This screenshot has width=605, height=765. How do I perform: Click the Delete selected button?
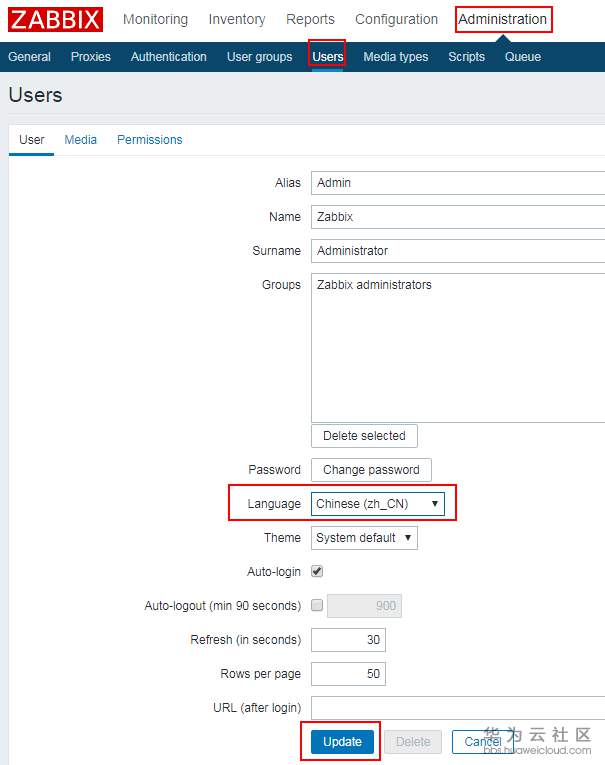pyautogui.click(x=364, y=436)
